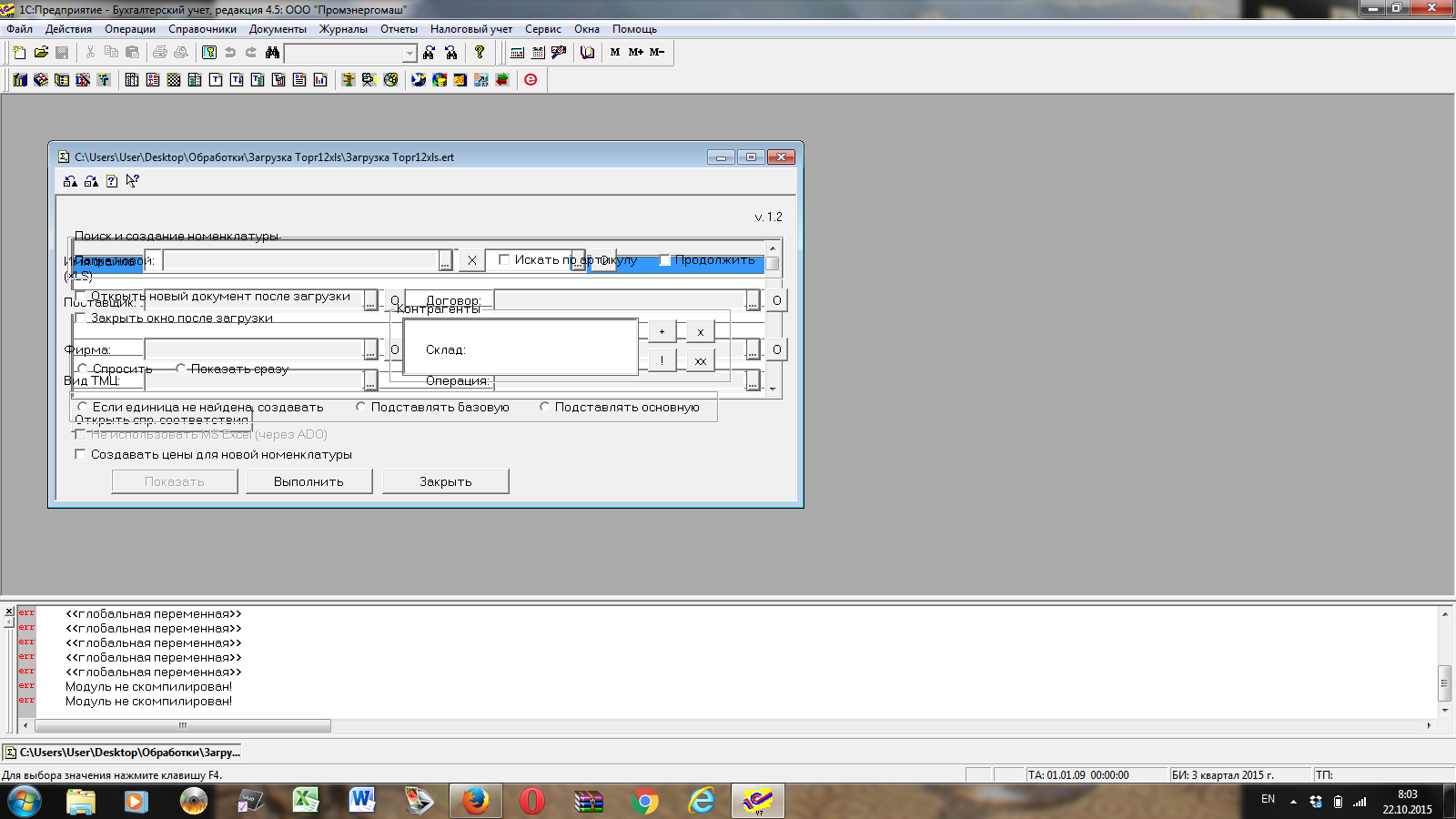Screen dimensions: 1456x819
Task: Toggle the 'Продолжить' checkbox
Action: (664, 260)
